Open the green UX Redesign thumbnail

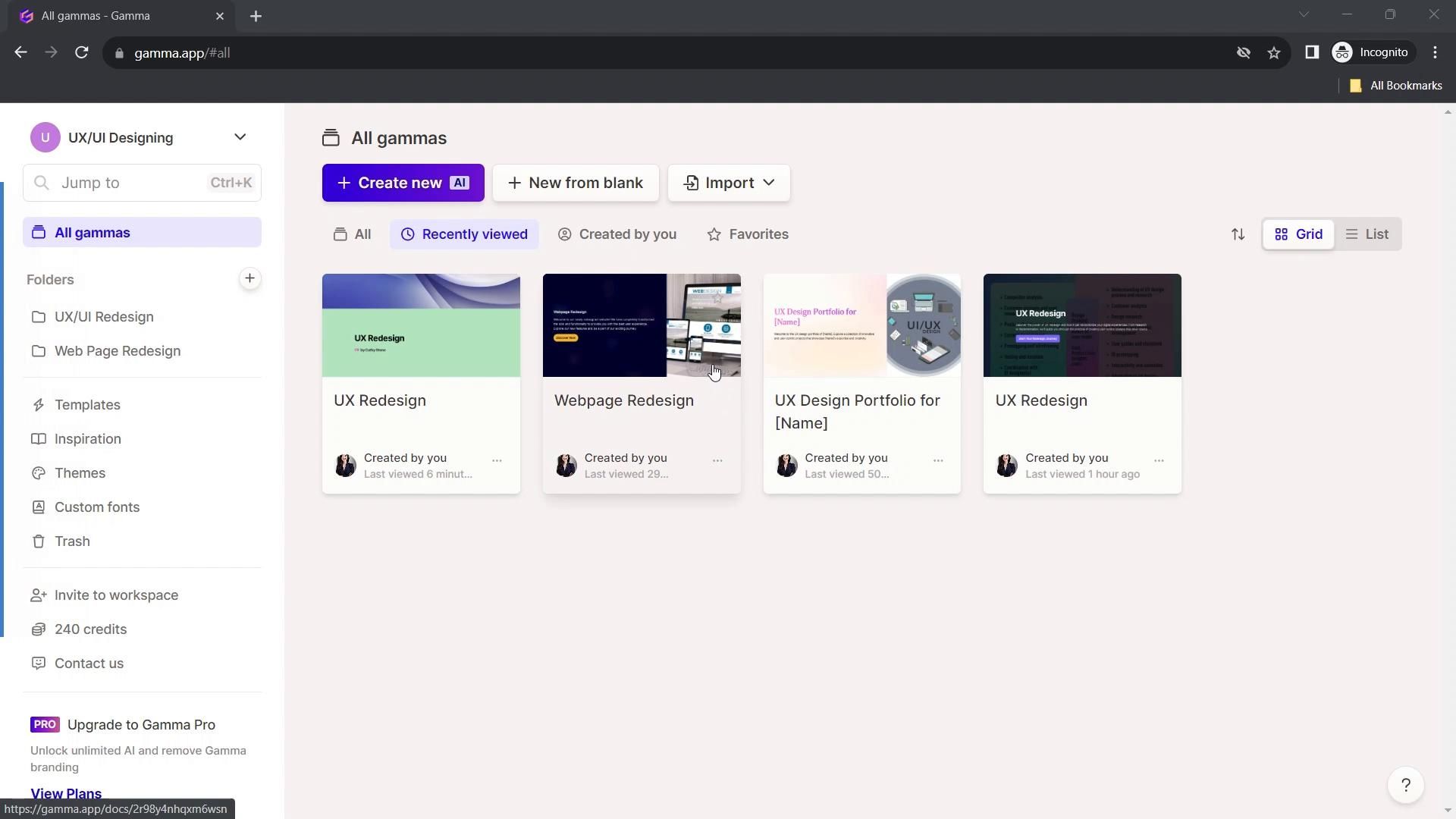point(421,325)
